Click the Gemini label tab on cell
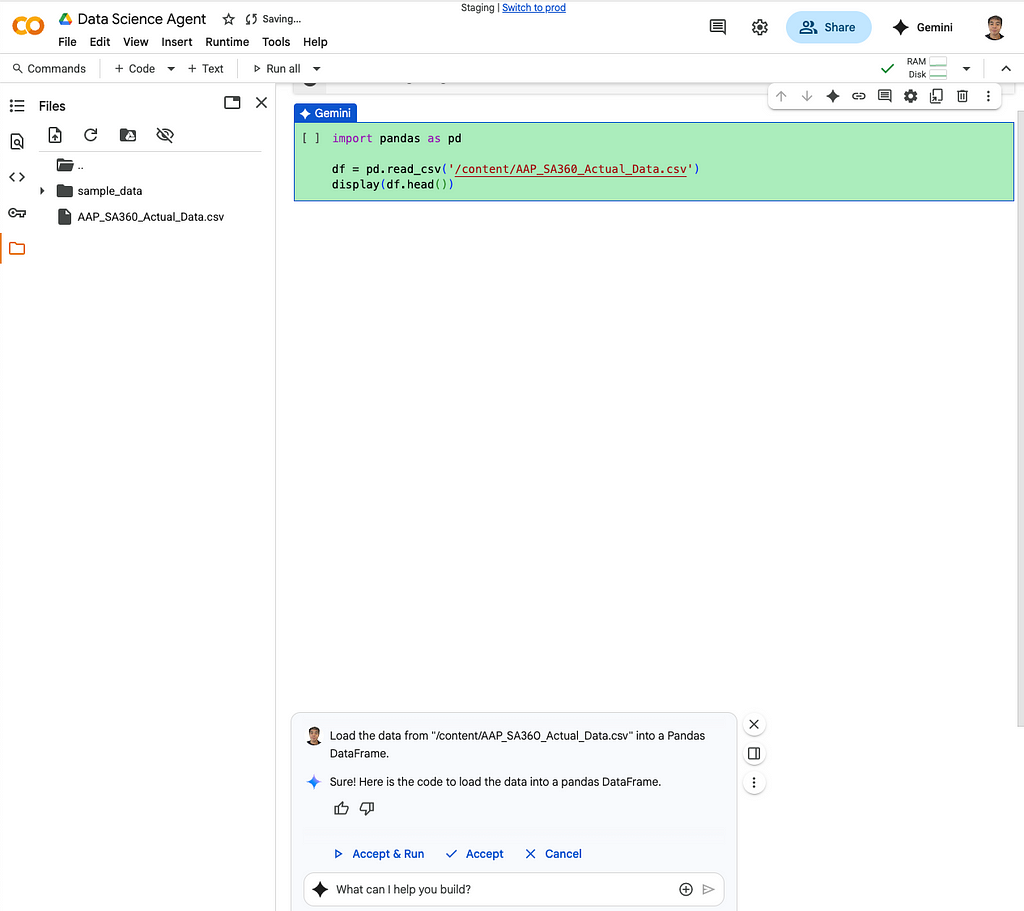Viewport: 1024px width, 911px height. [x=325, y=113]
